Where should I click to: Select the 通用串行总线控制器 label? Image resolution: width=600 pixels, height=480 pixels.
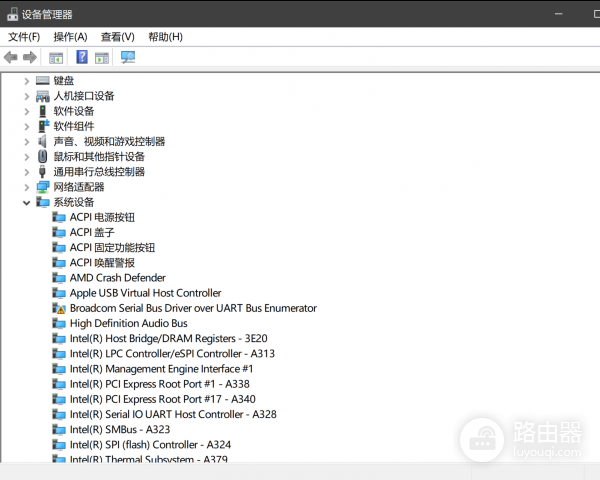99,171
